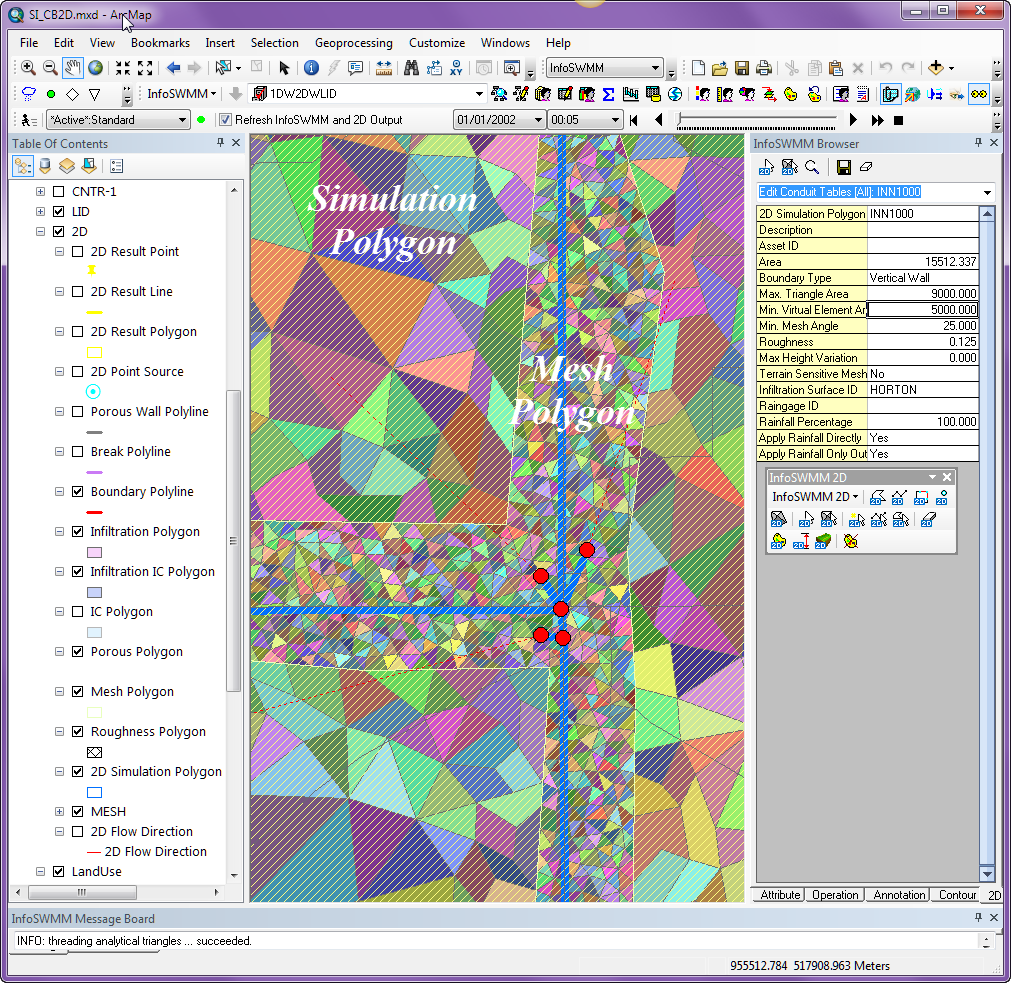Screen dimensions: 1011x983
Task: Enable the Porous Wall Polyline layer
Action: click(x=78, y=412)
